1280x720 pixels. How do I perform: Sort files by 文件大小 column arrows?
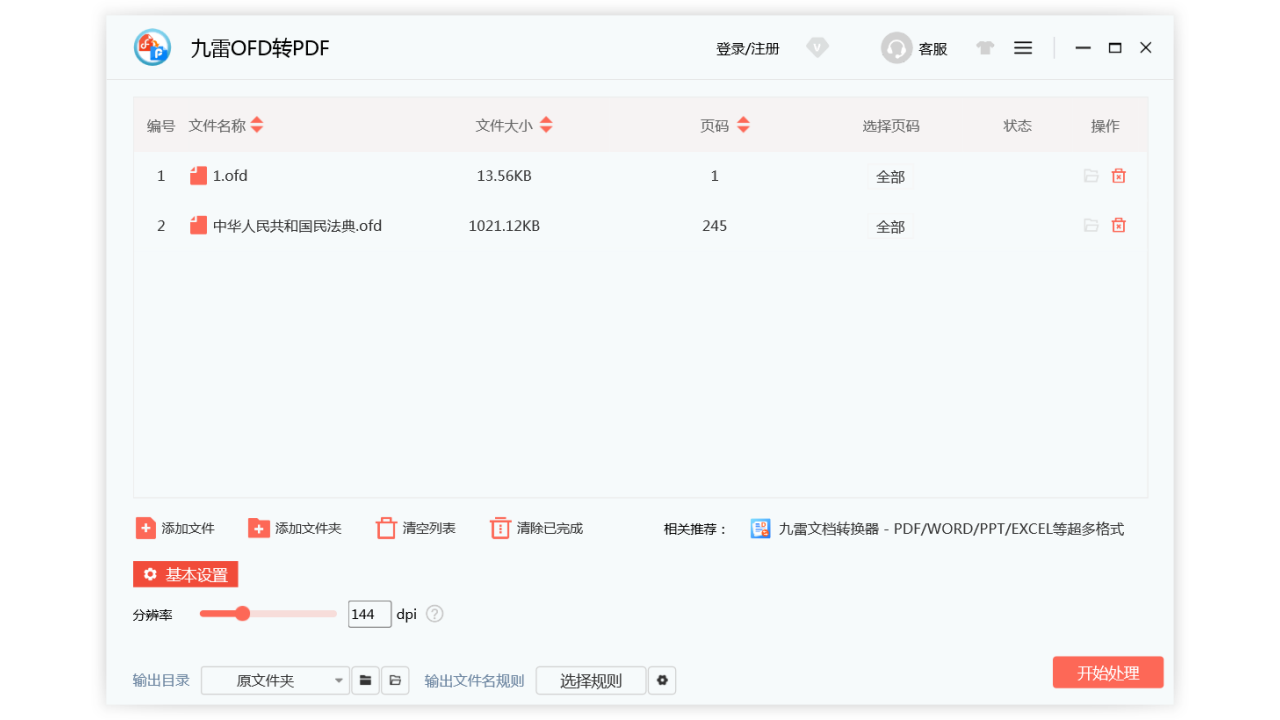pos(546,125)
